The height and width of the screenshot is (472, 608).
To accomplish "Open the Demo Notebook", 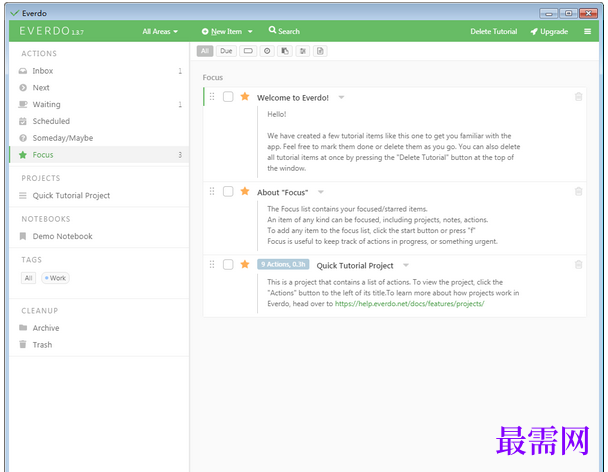I will coord(99,236).
